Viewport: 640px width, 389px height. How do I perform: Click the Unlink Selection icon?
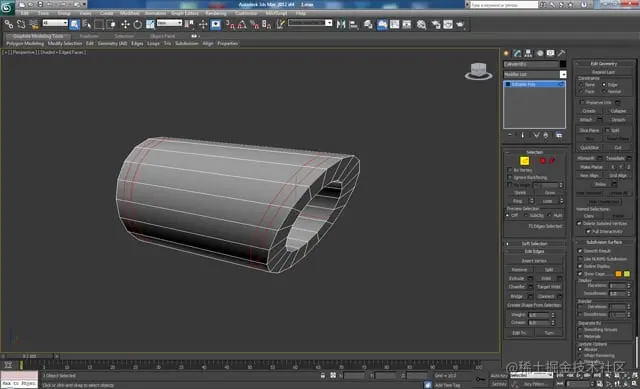[x=21, y=24]
